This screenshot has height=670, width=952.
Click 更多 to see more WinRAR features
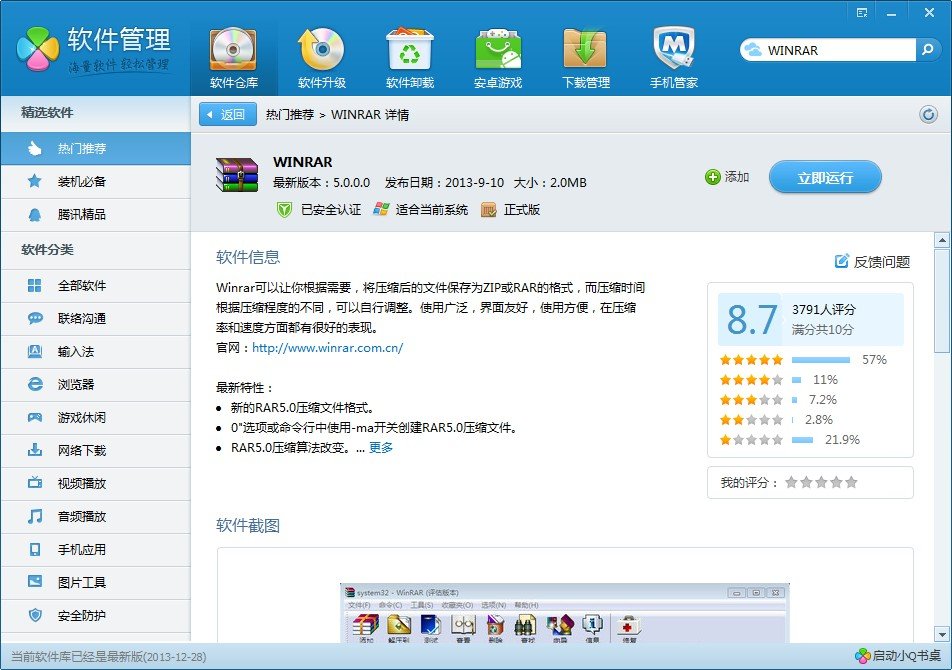[380, 446]
